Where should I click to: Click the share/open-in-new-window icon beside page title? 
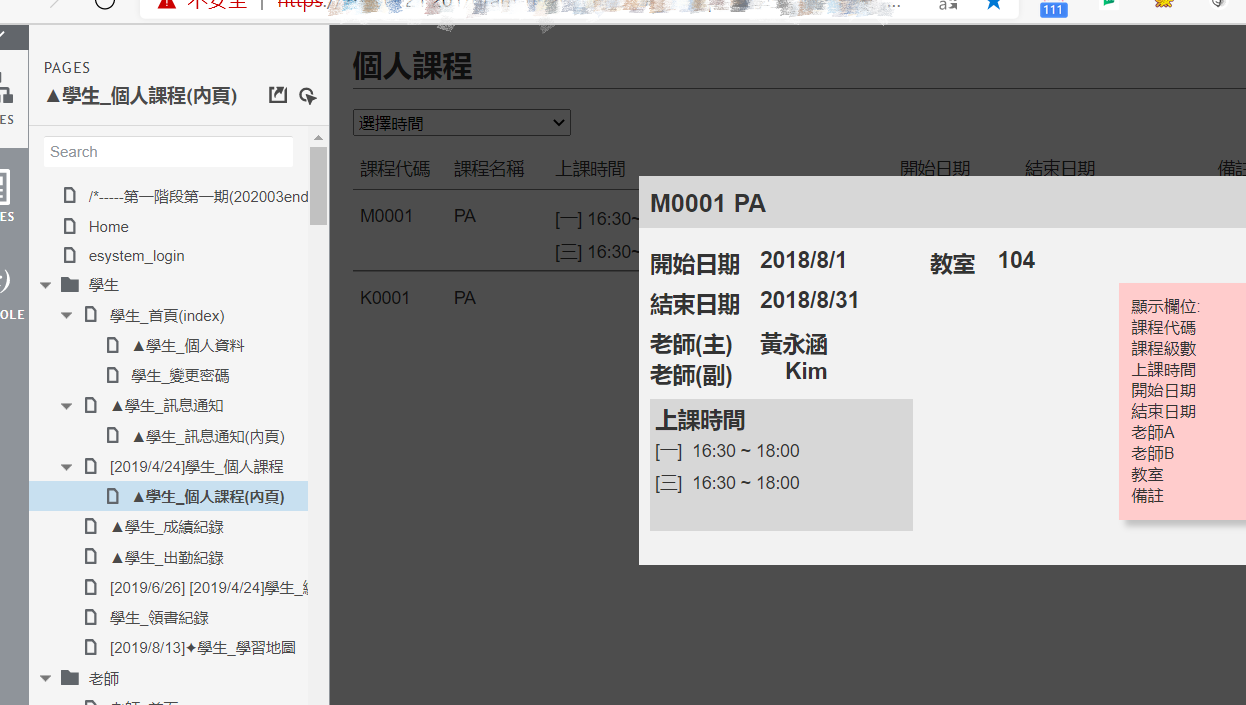point(277,95)
